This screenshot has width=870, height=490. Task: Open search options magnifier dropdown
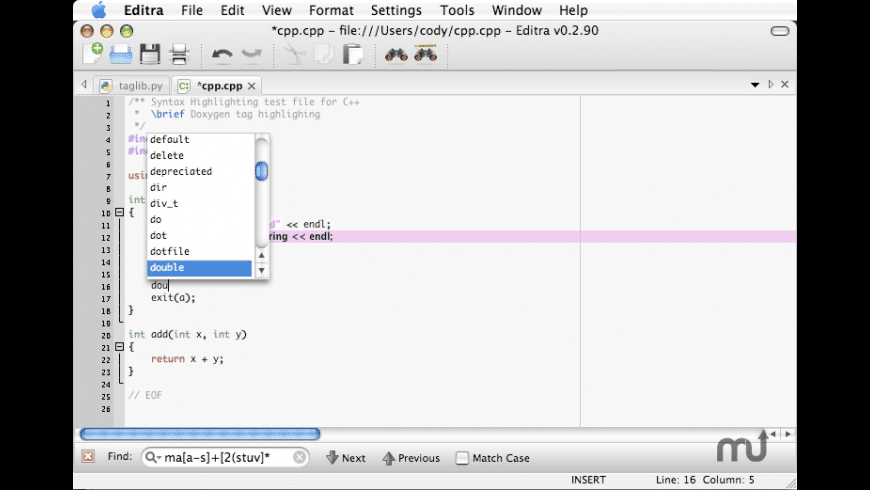[152, 457]
